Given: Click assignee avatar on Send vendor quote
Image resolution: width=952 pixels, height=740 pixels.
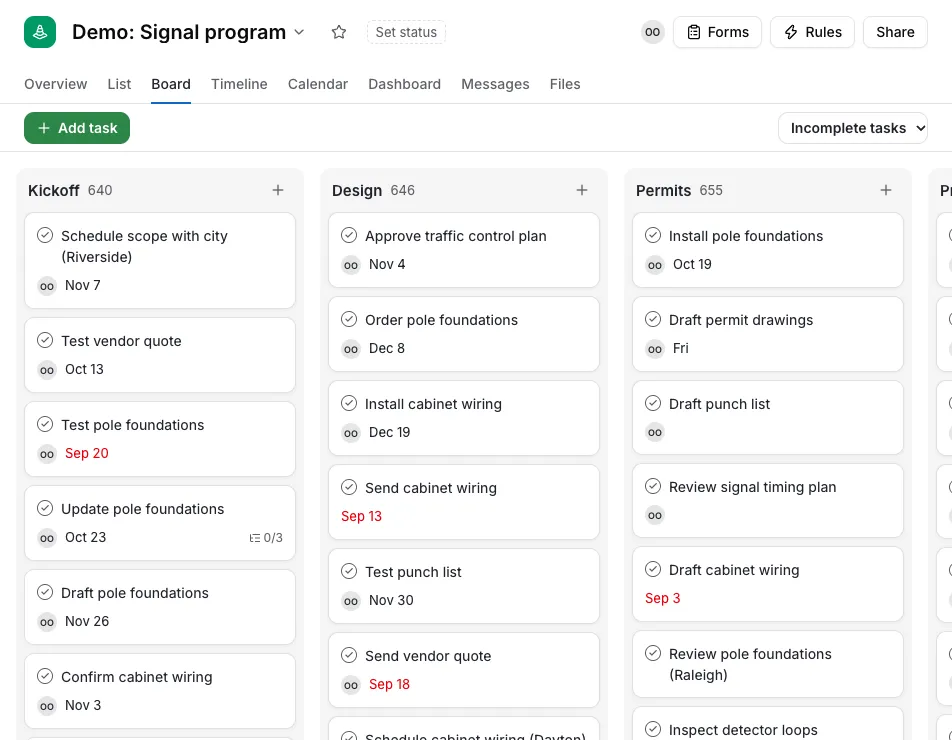Looking at the screenshot, I should pyautogui.click(x=351, y=685).
